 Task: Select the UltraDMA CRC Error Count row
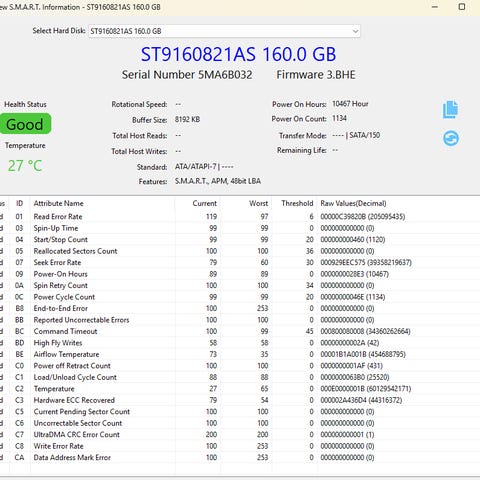[240, 435]
